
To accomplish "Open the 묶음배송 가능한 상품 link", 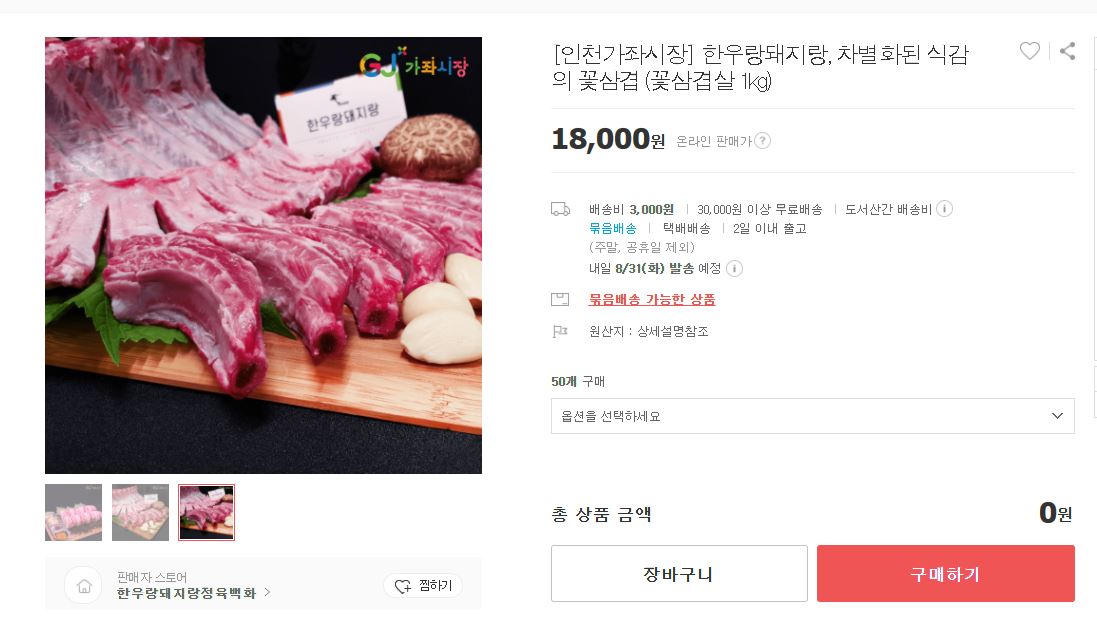I will pyautogui.click(x=652, y=299).
